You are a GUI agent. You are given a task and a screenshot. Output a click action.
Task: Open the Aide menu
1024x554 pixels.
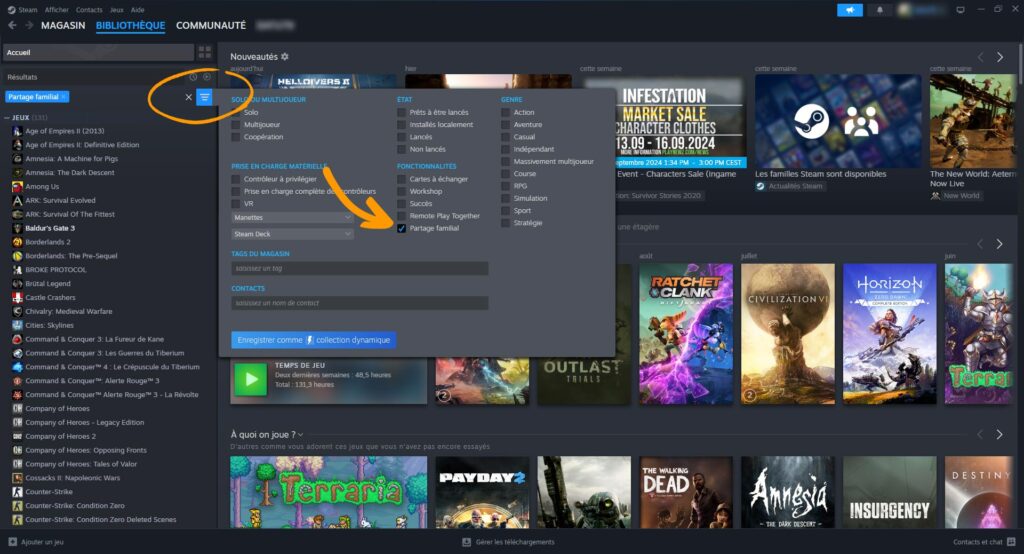pyautogui.click(x=138, y=10)
